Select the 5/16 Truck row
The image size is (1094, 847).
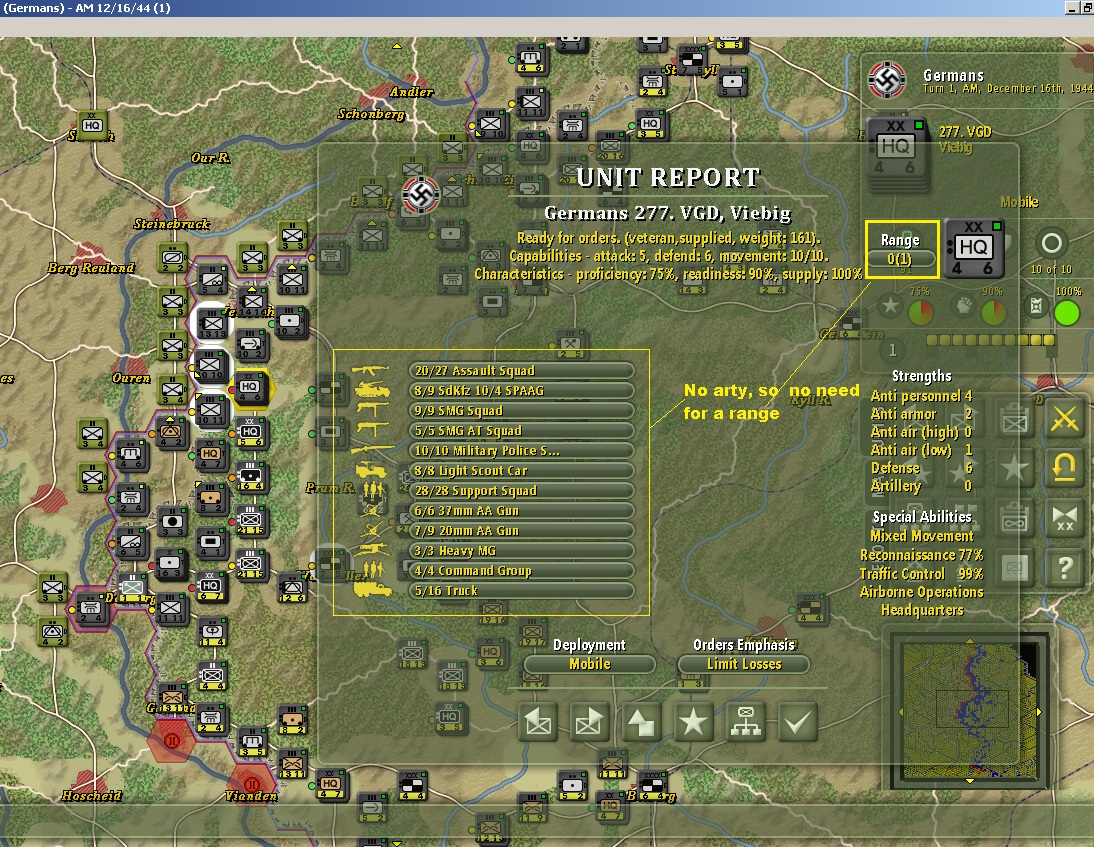click(x=521, y=591)
